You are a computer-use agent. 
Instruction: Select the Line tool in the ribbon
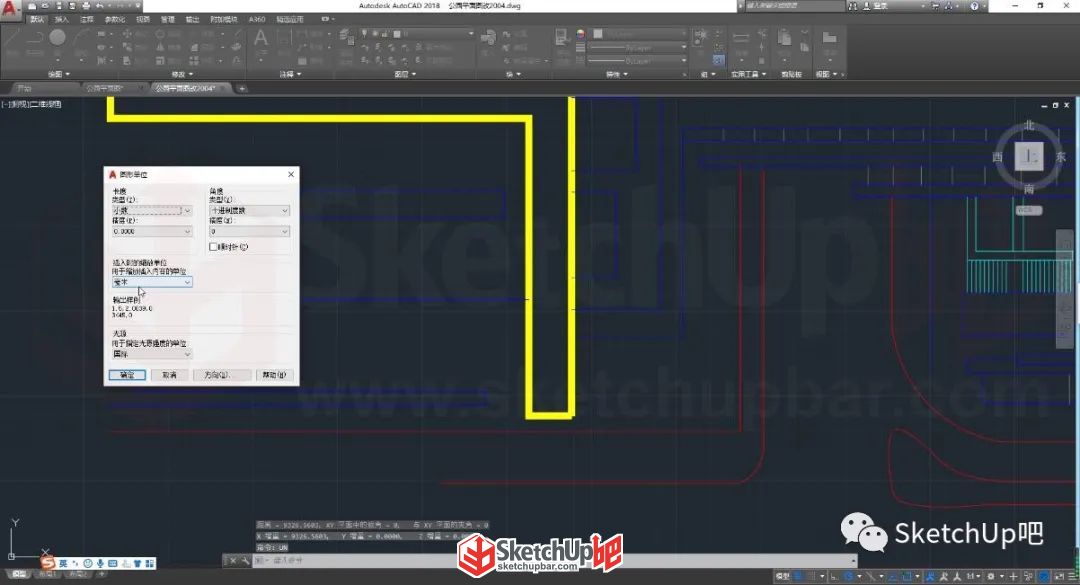pyautogui.click(x=12, y=39)
